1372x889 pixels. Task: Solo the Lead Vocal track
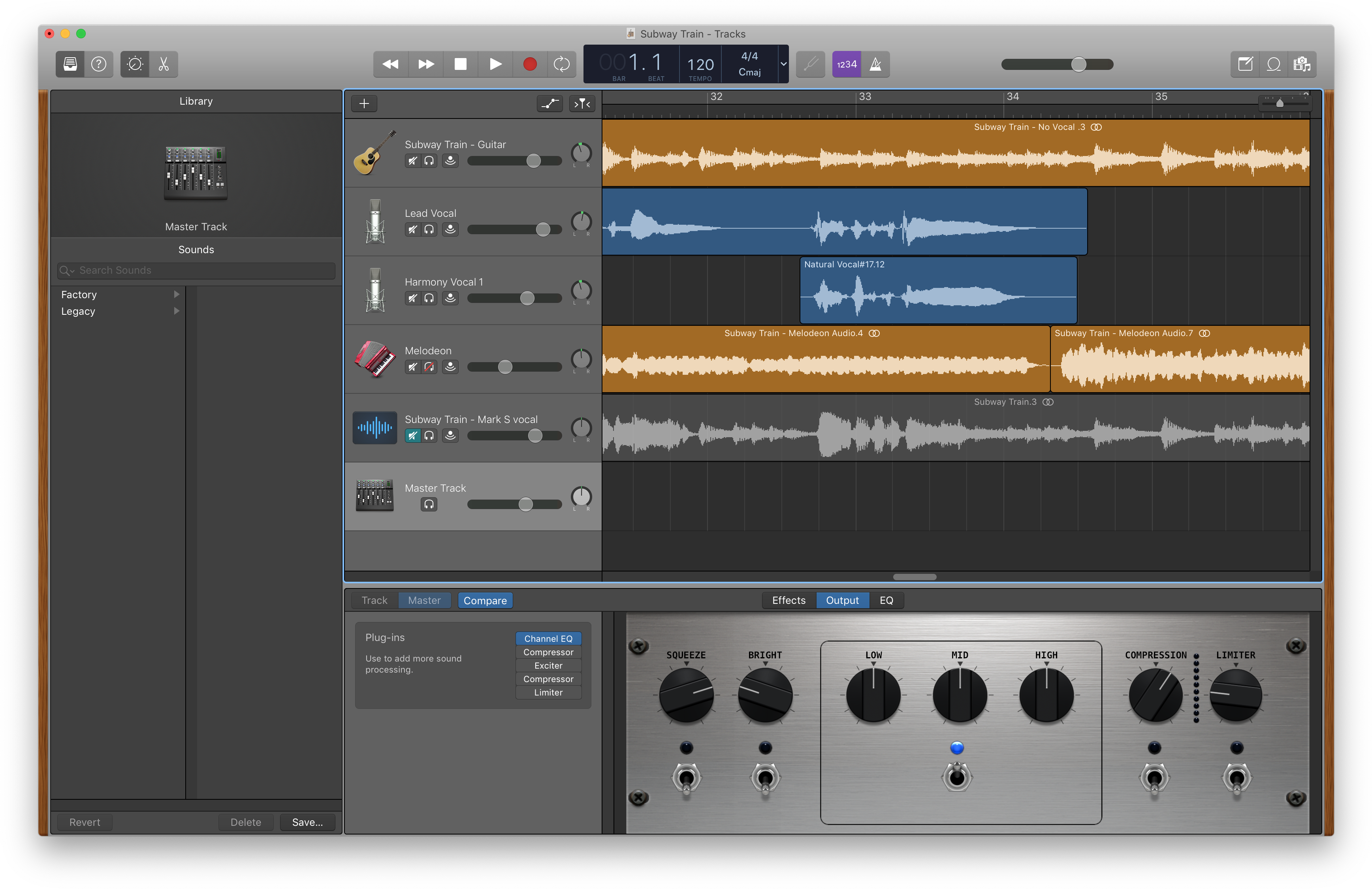click(429, 229)
